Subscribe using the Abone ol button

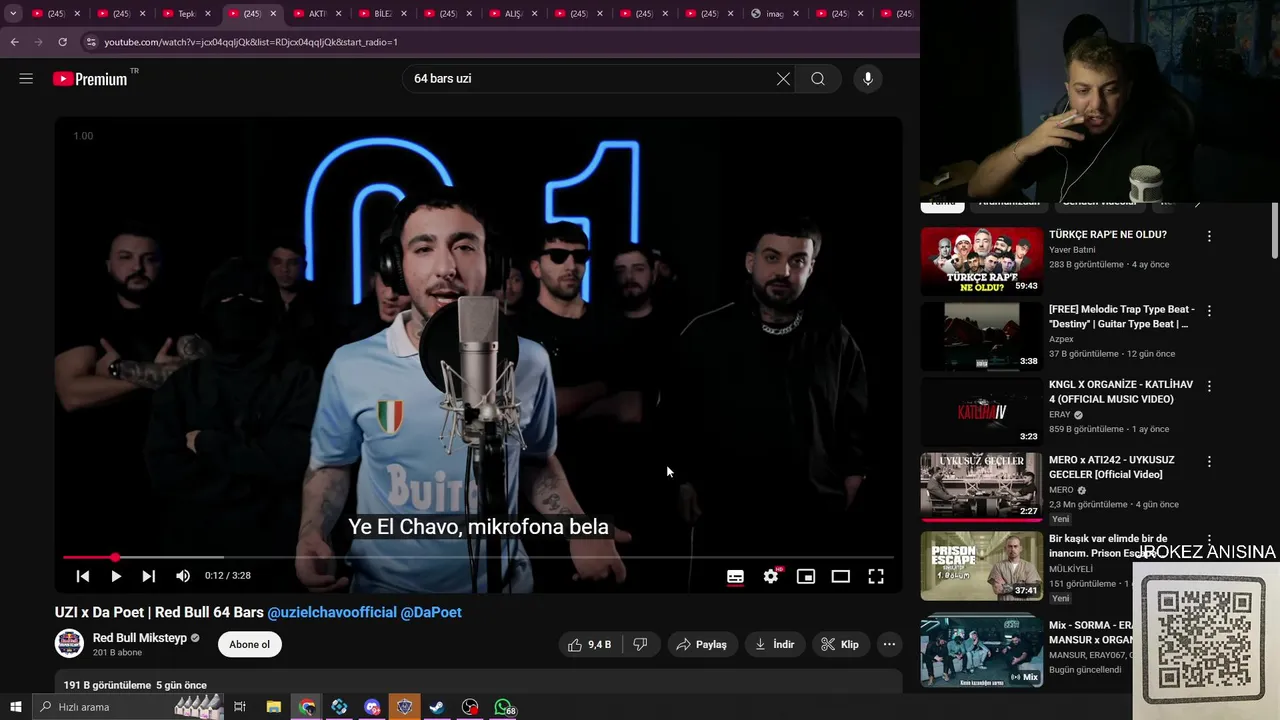tap(250, 645)
